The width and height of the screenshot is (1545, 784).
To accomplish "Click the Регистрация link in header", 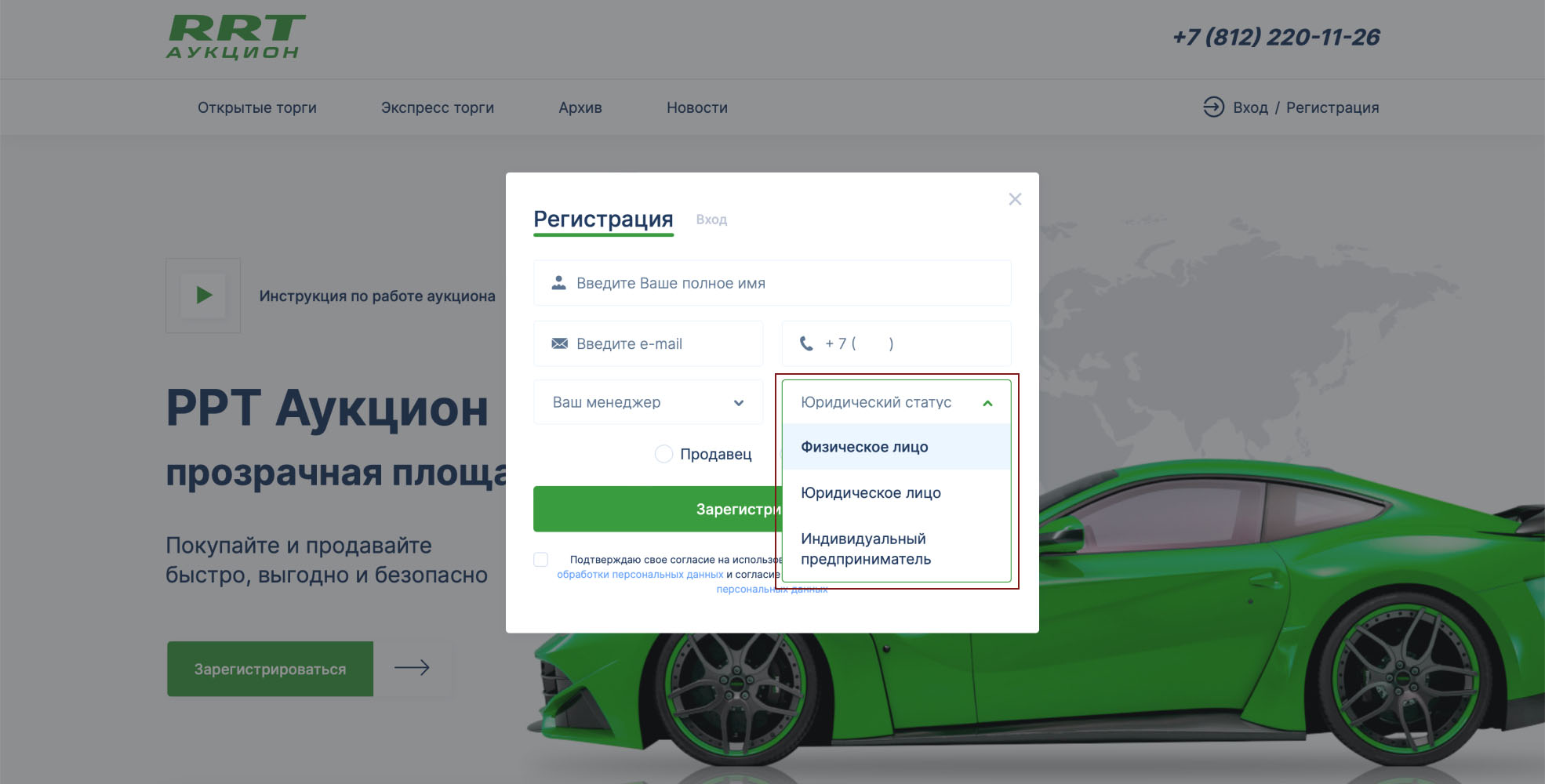I will pos(1332,107).
